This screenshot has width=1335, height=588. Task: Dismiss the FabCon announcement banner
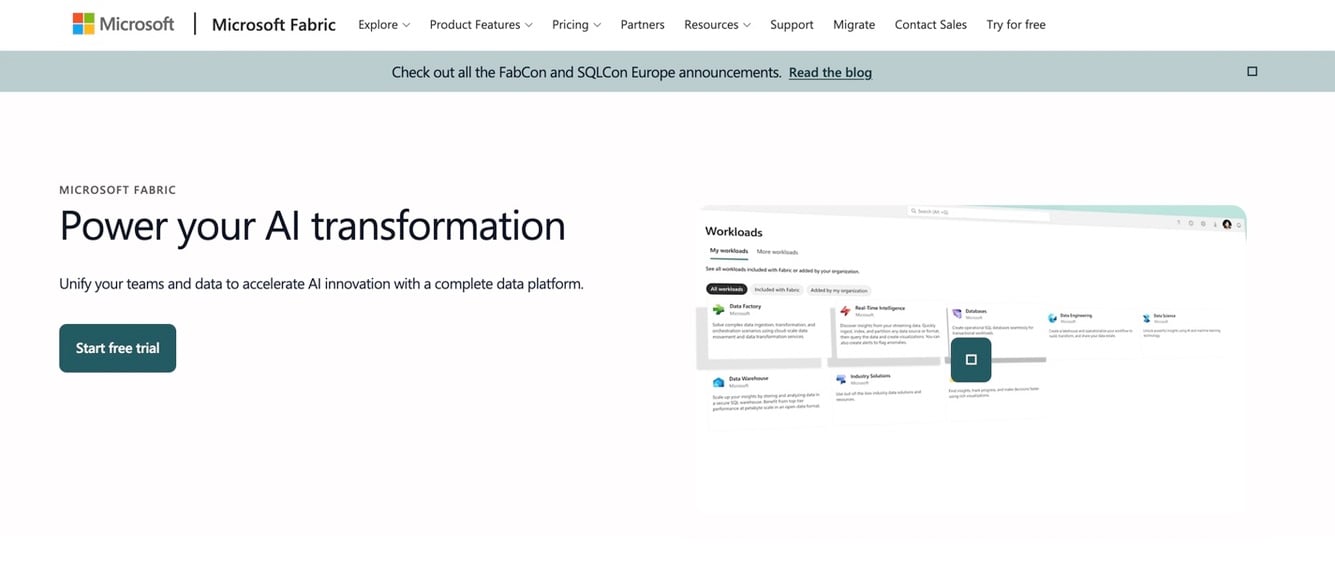[x=1252, y=71]
